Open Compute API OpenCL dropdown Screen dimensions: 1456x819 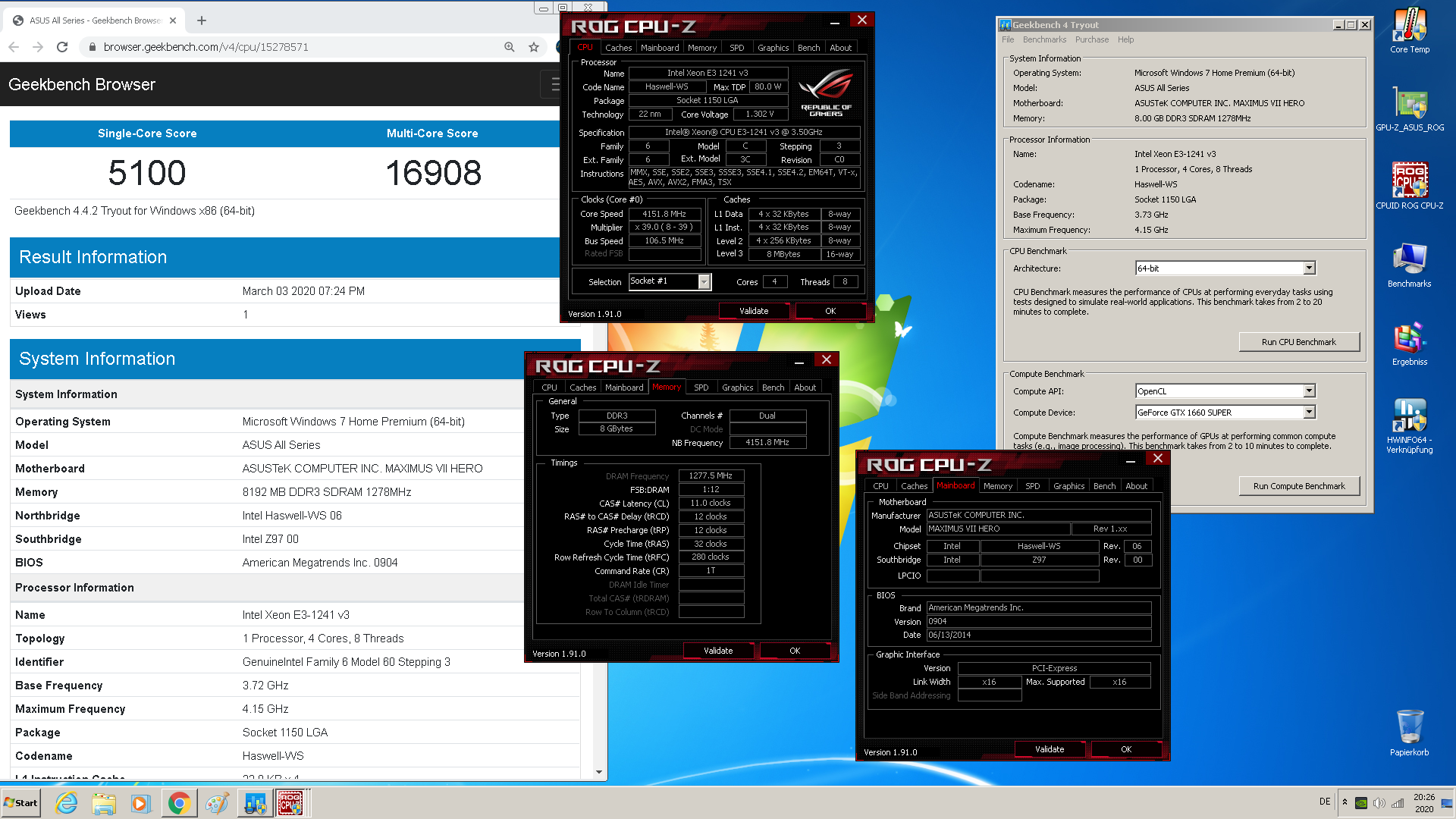(1309, 391)
